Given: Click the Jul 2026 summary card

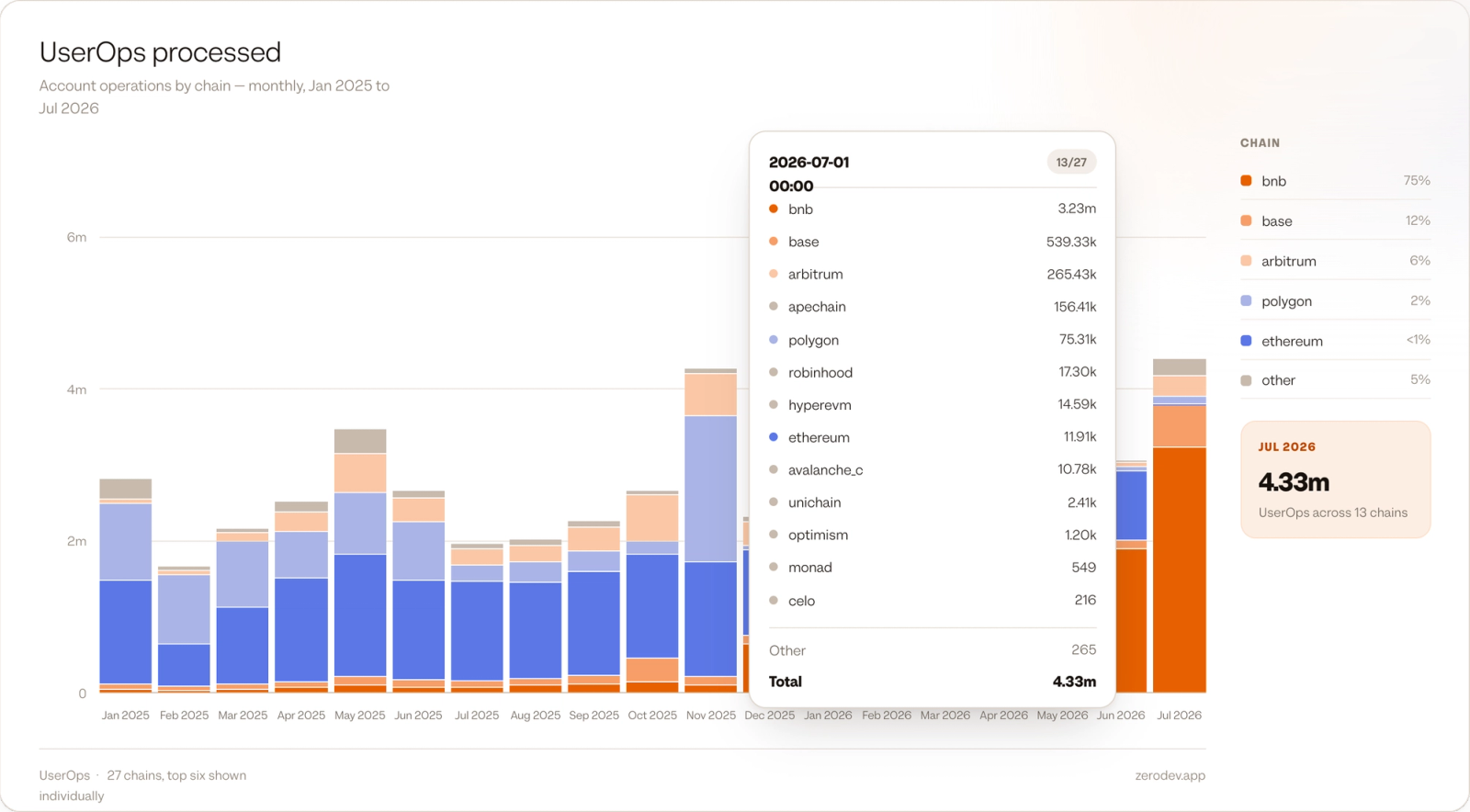Looking at the screenshot, I should (1335, 479).
